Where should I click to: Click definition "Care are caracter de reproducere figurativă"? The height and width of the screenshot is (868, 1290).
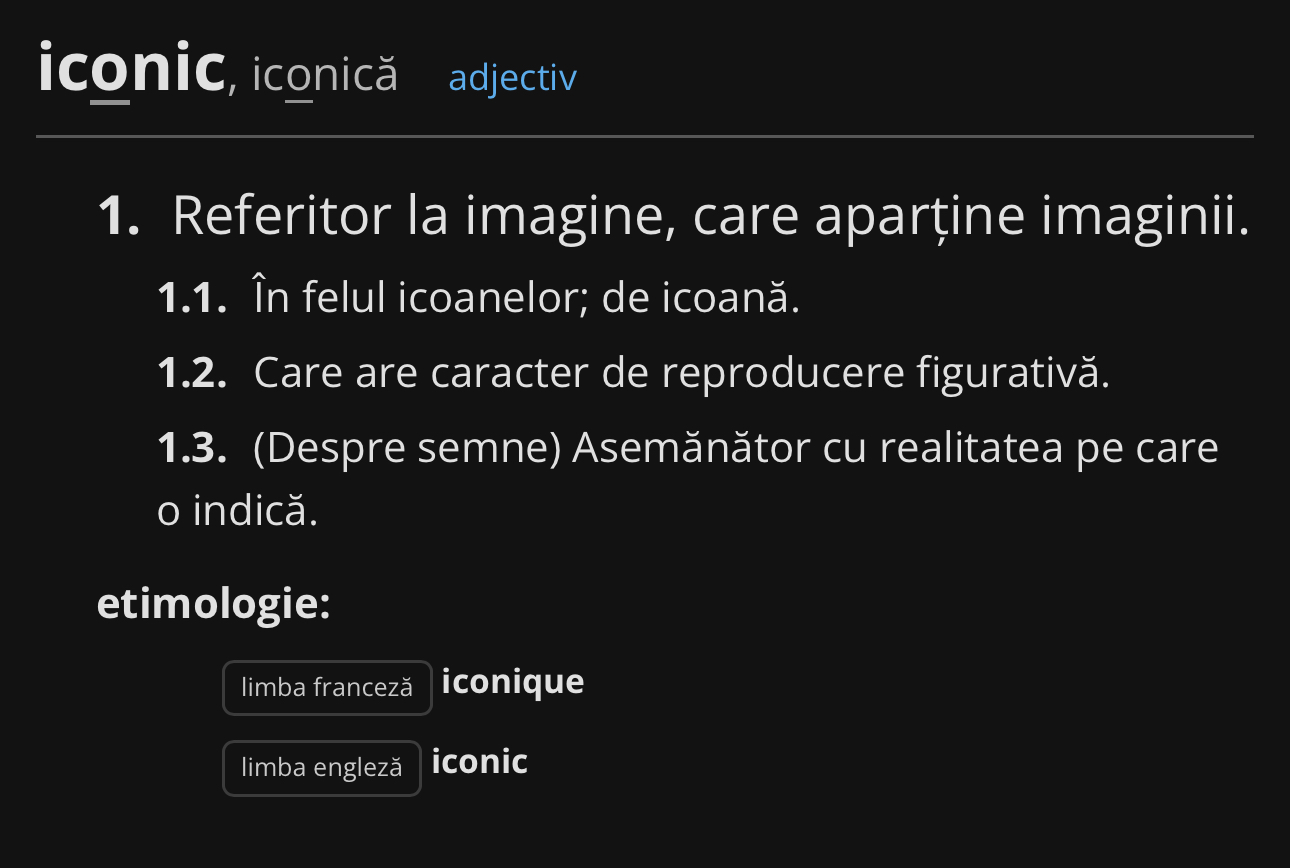pos(682,374)
